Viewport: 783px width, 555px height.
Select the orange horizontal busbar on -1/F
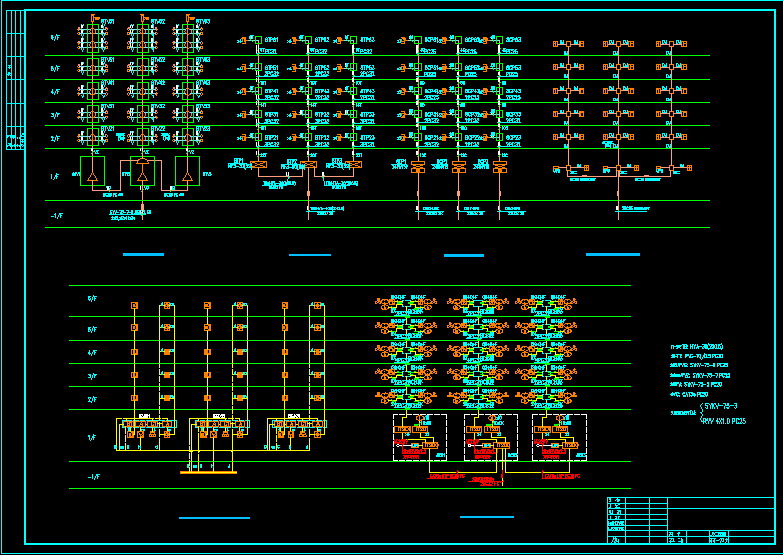(208, 472)
